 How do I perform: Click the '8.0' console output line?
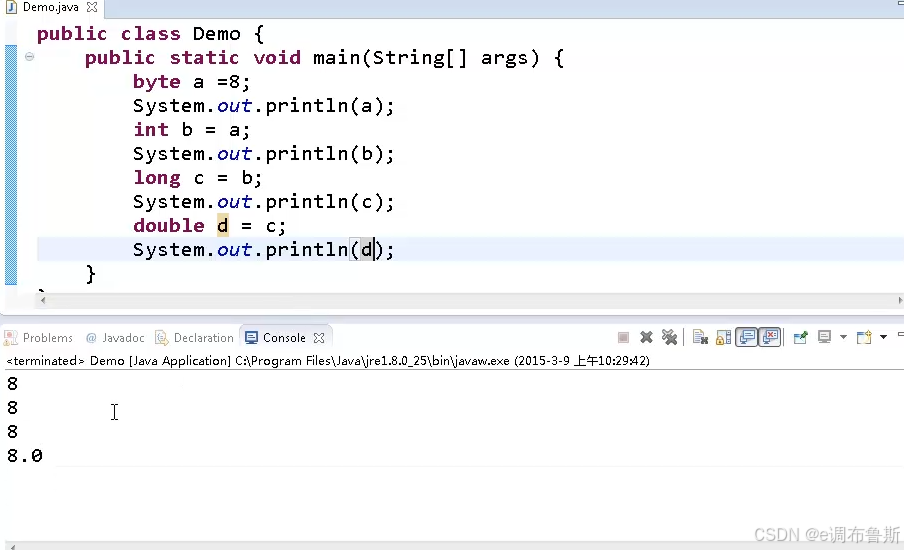(25, 456)
